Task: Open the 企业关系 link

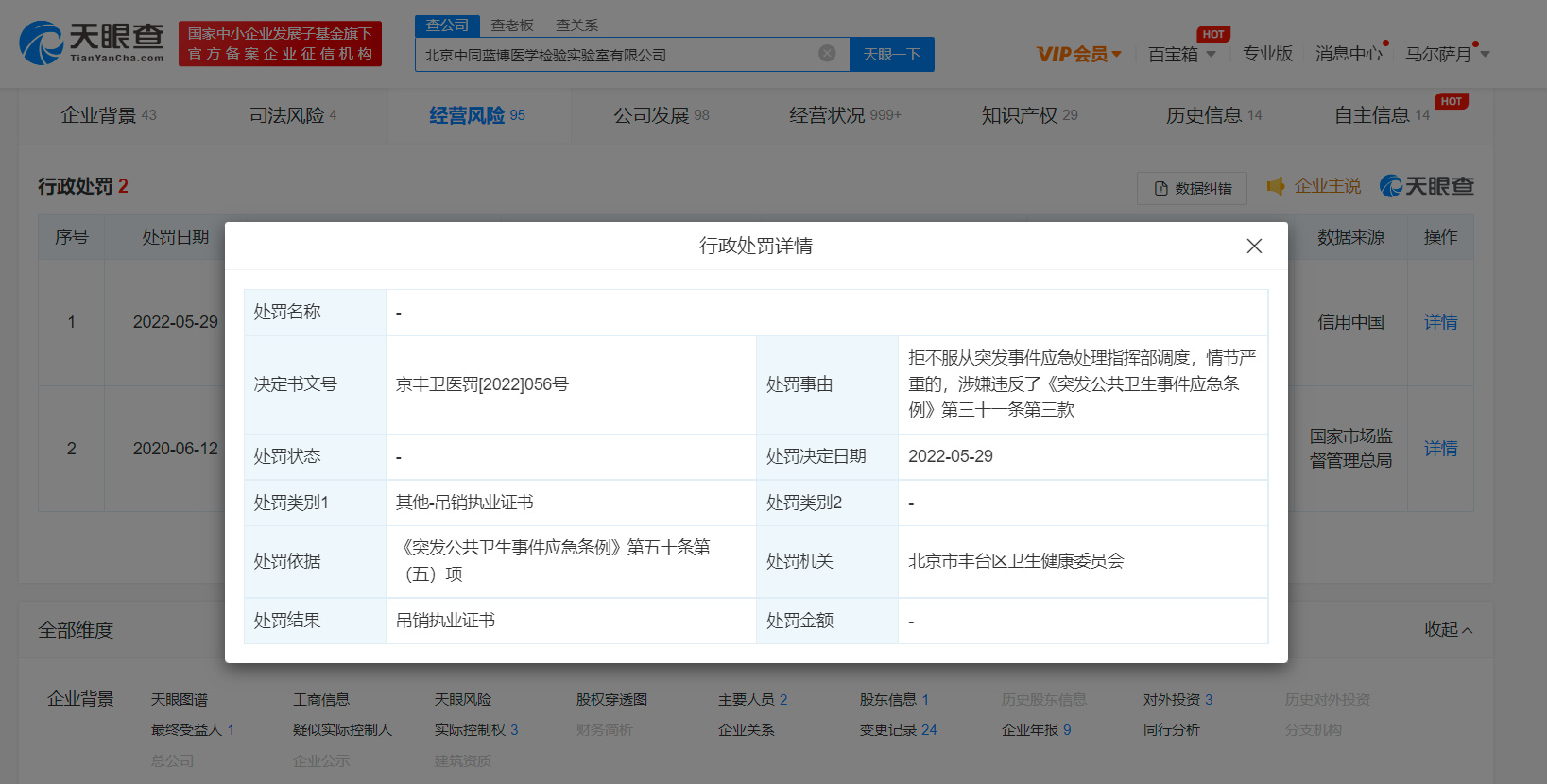Action: pyautogui.click(x=747, y=730)
